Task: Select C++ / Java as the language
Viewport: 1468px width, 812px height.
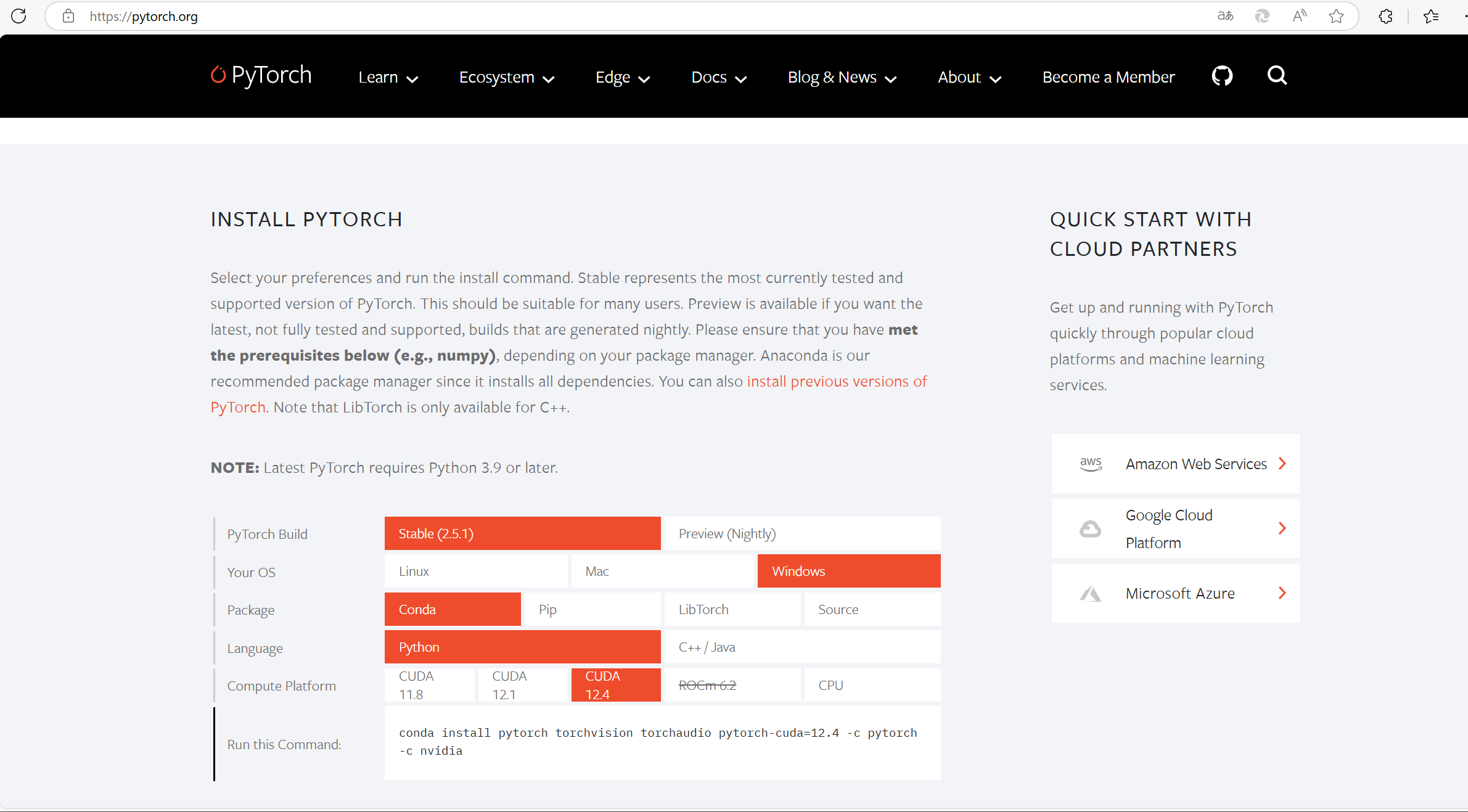Action: (x=802, y=647)
